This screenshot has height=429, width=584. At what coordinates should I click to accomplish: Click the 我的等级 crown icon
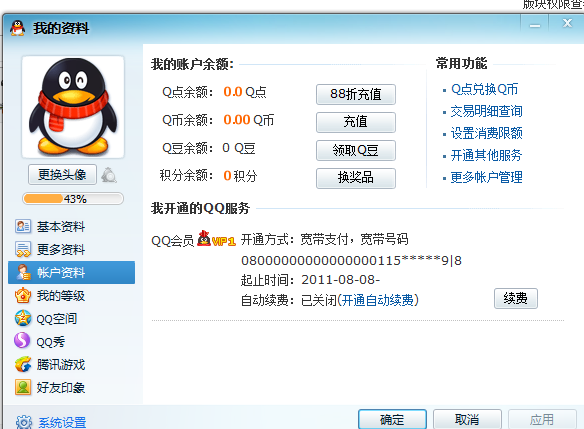tap(23, 296)
